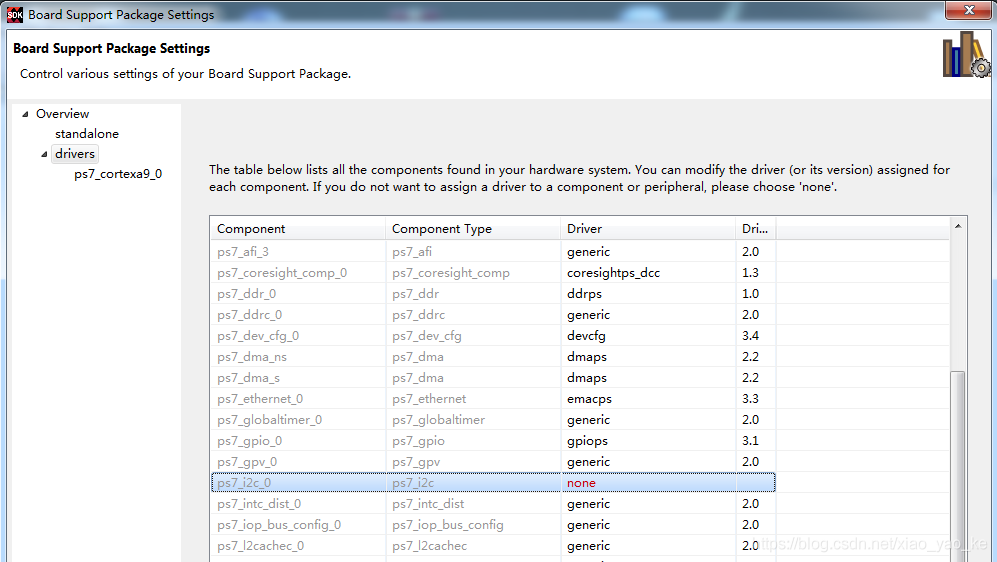The width and height of the screenshot is (997, 562).
Task: Open the driver cell 'none' for ps7_i2c_0
Action: coord(648,483)
